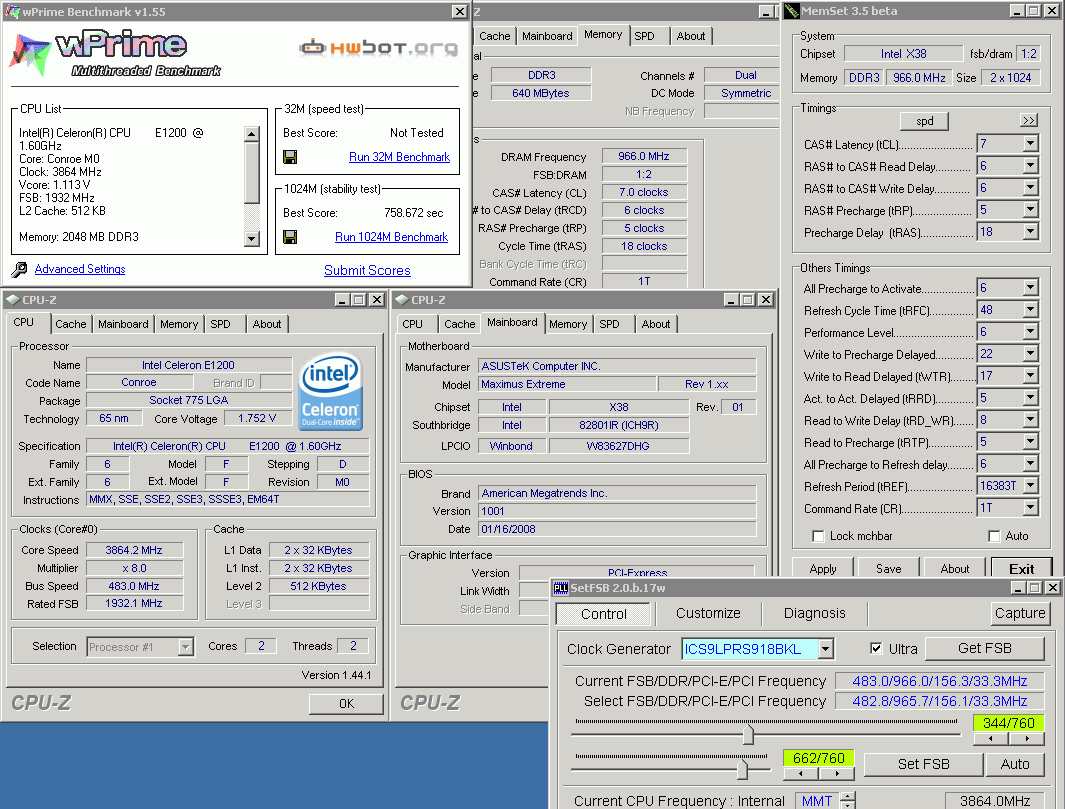This screenshot has width=1065, height=809.
Task: Click the BIOS Version field showing 1001
Action: [x=617, y=511]
